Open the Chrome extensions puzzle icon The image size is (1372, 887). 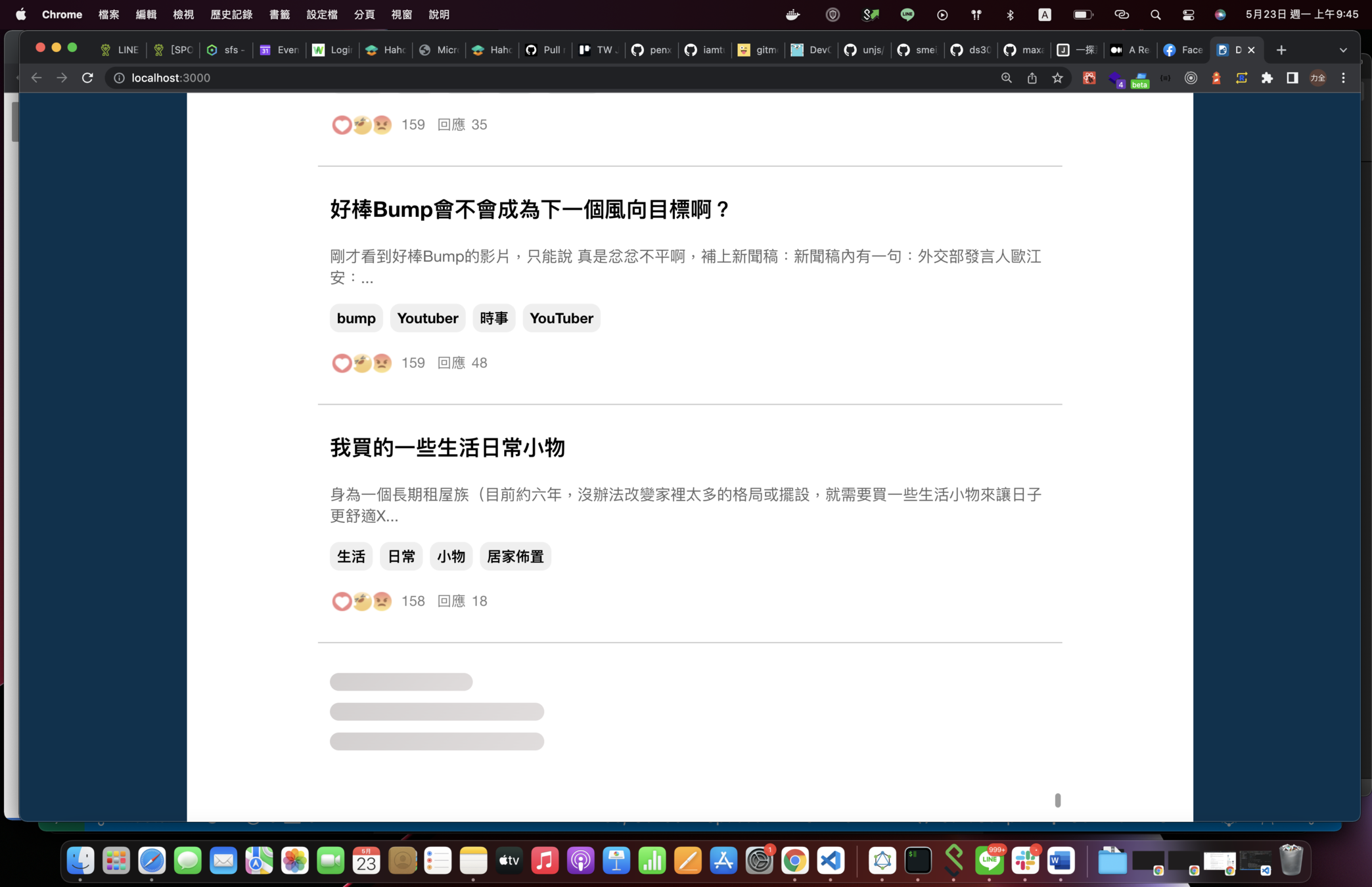click(x=1267, y=78)
